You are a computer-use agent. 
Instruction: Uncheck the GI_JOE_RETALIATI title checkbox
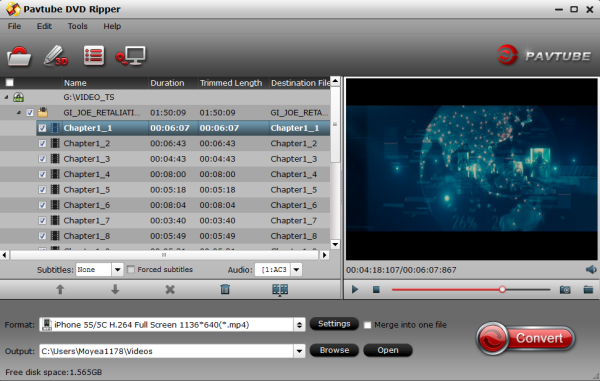pos(30,112)
